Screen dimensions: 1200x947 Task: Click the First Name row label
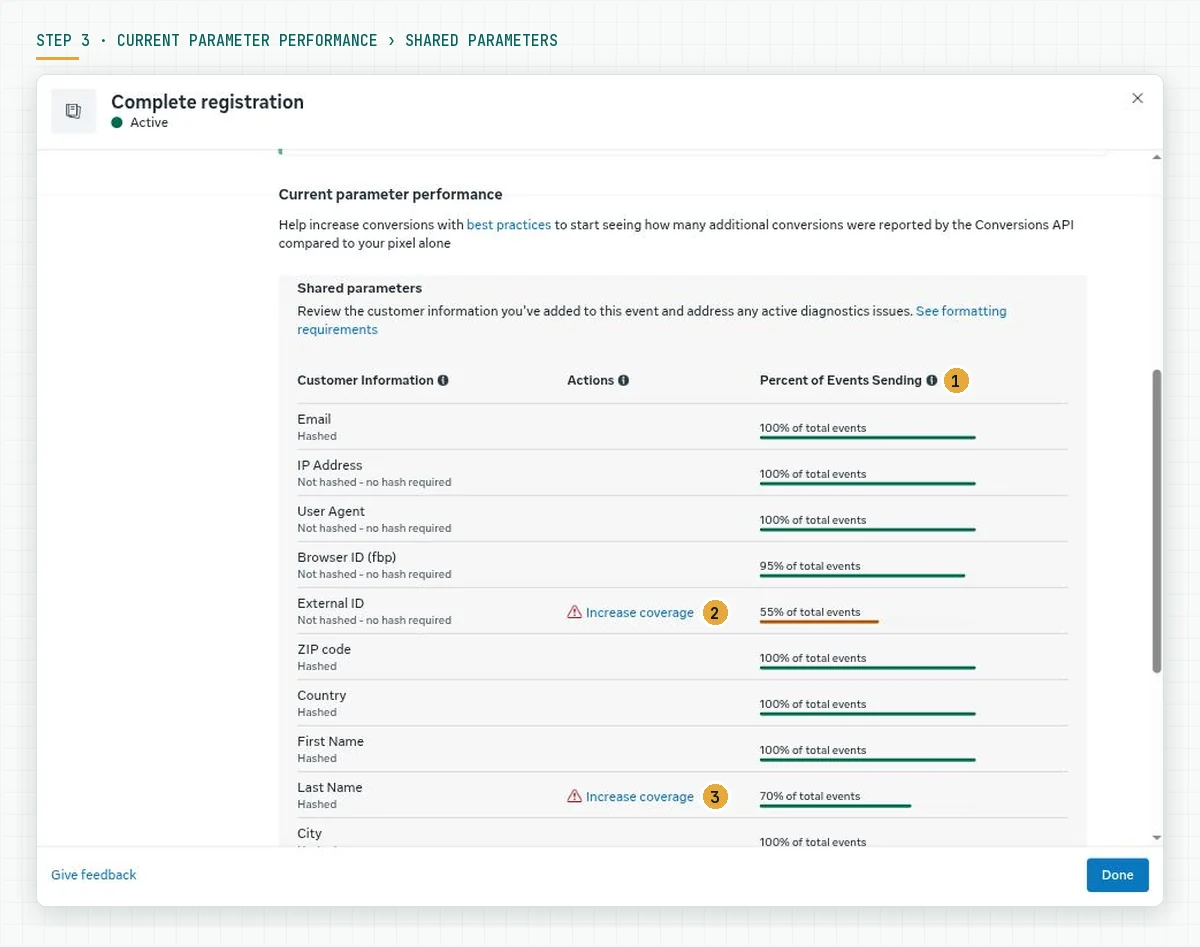coord(331,741)
